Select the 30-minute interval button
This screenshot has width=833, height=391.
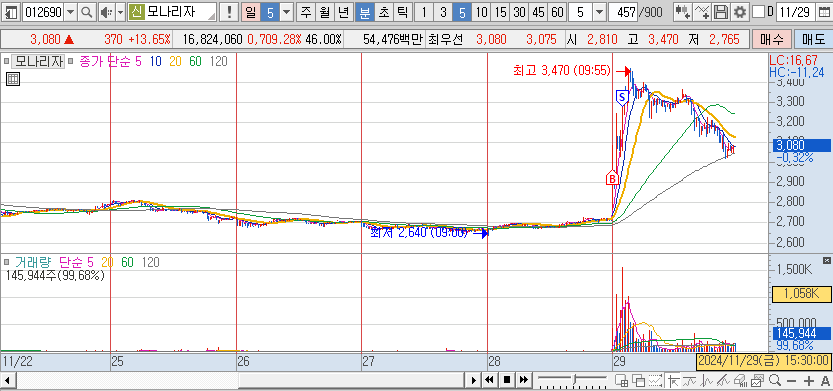tap(519, 12)
